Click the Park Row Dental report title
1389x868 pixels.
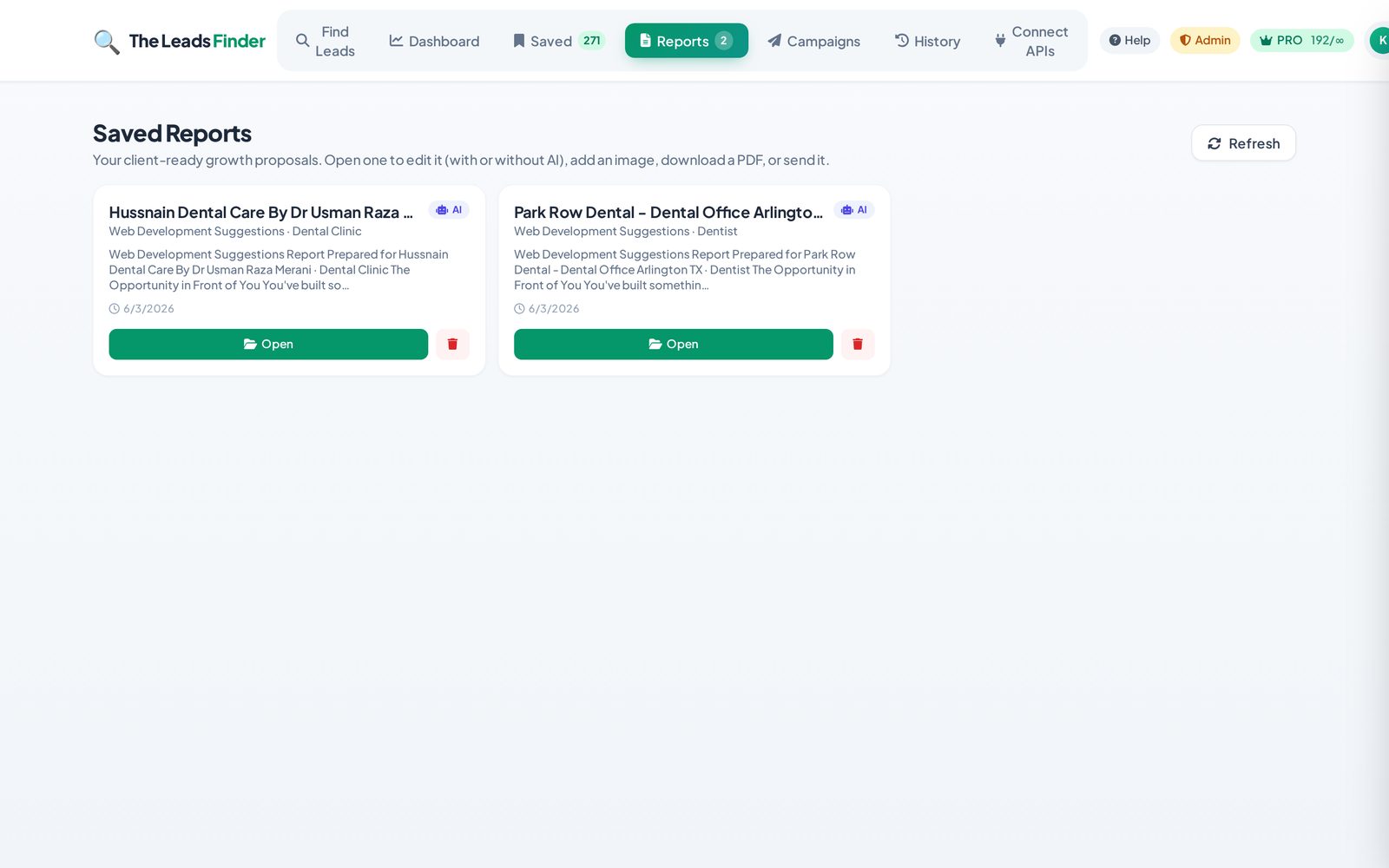pyautogui.click(x=668, y=213)
